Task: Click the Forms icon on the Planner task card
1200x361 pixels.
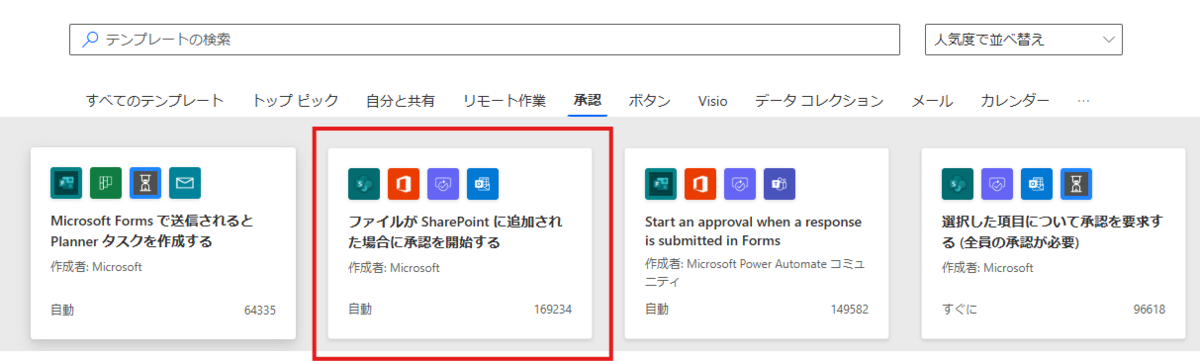Action: 66,183
